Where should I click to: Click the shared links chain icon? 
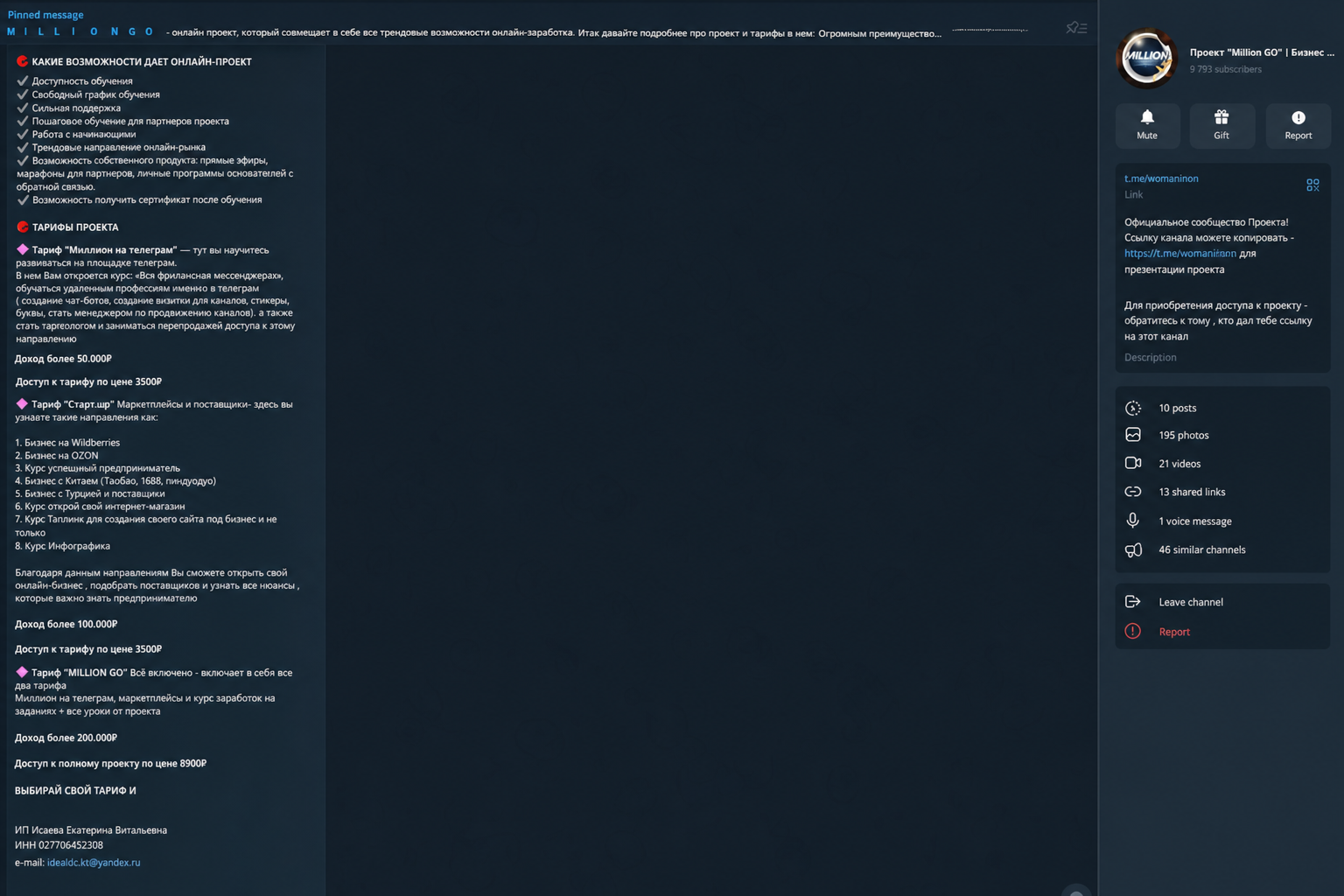(x=1133, y=492)
